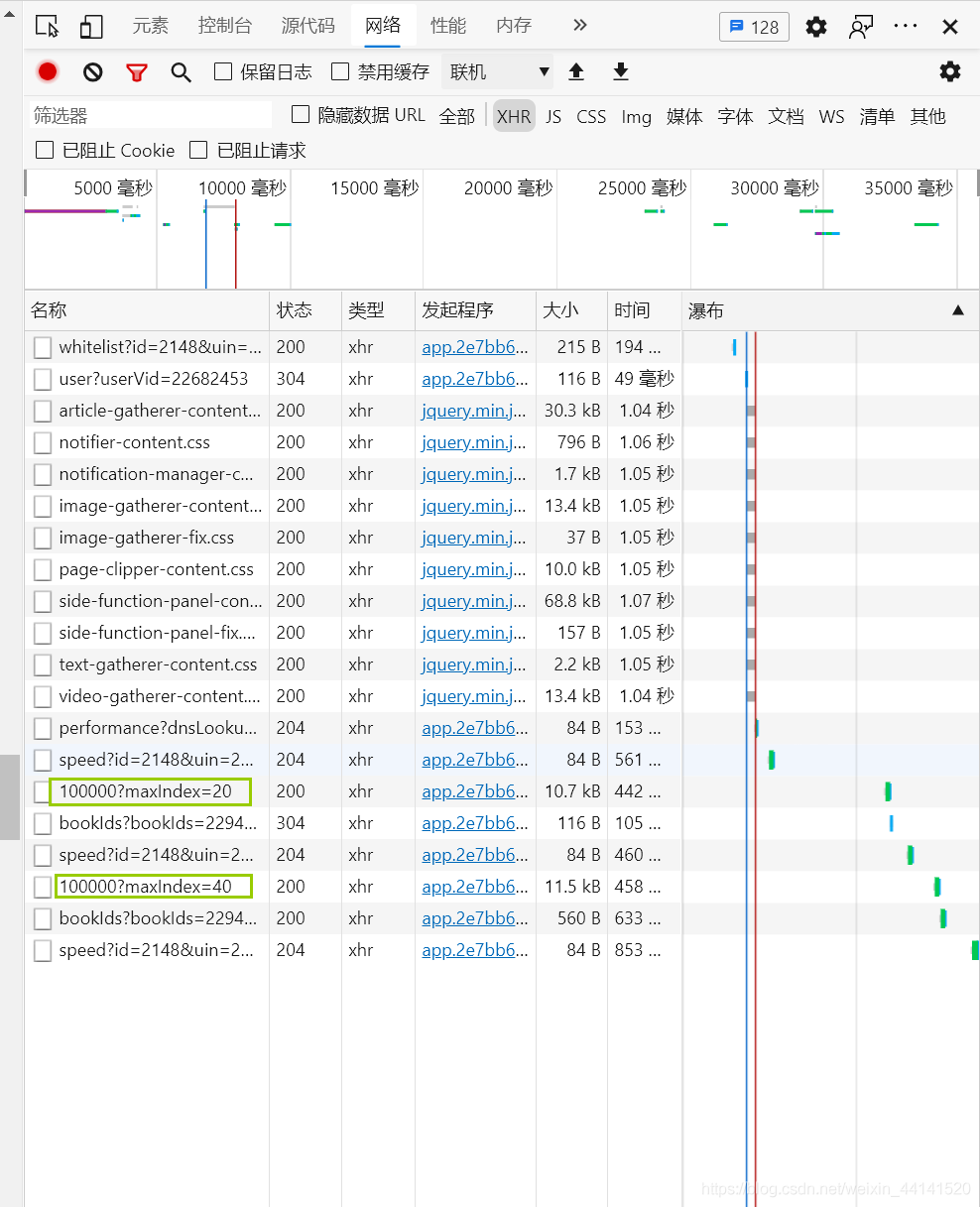Click the 筛选器 filter input field

point(150,115)
